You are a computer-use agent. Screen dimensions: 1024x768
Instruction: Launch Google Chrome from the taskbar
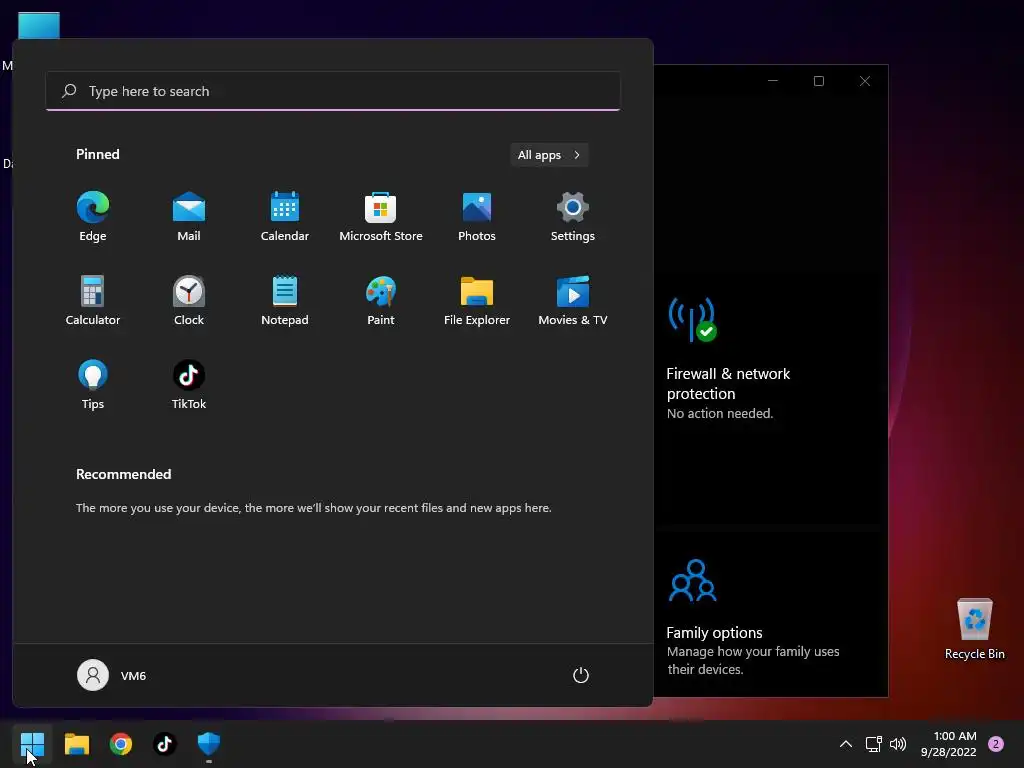point(121,744)
